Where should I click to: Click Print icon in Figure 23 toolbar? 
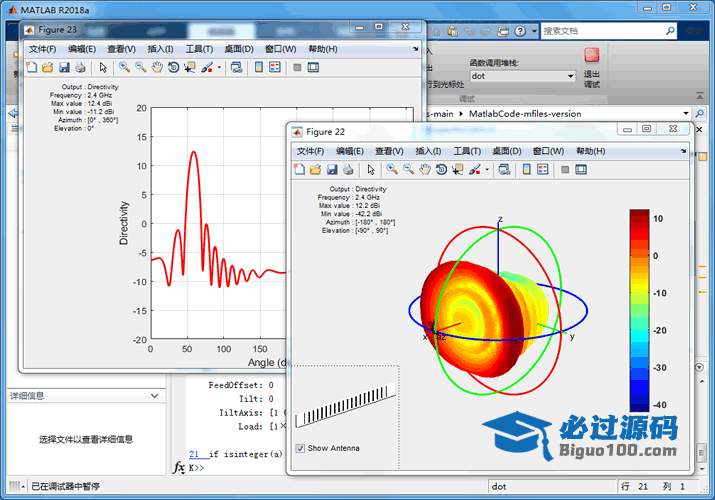[80, 67]
